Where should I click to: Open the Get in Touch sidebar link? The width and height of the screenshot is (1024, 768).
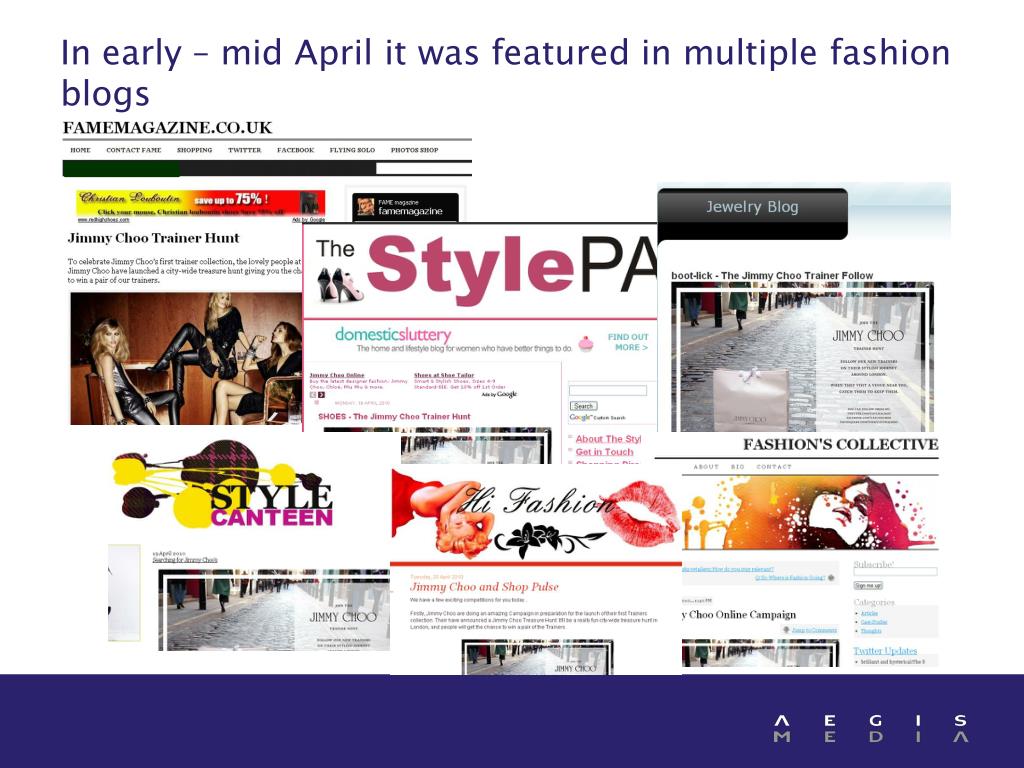tap(604, 452)
